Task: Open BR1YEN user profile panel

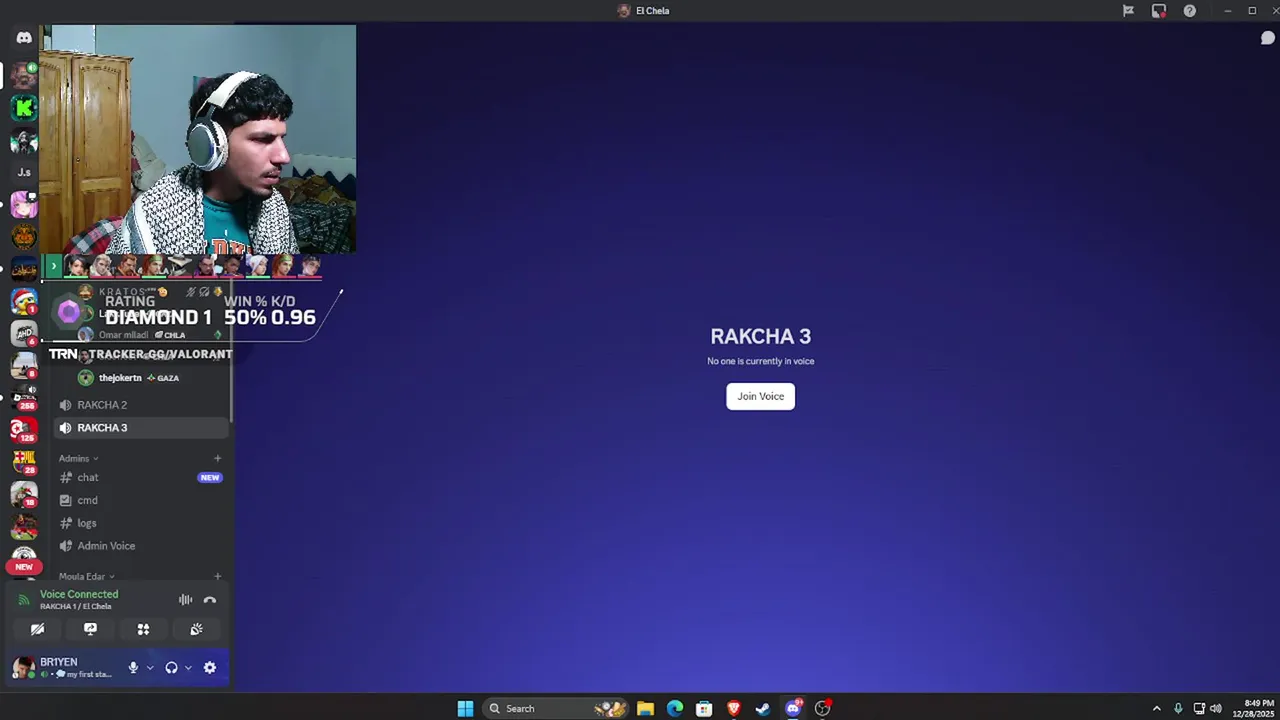Action: pyautogui.click(x=65, y=668)
